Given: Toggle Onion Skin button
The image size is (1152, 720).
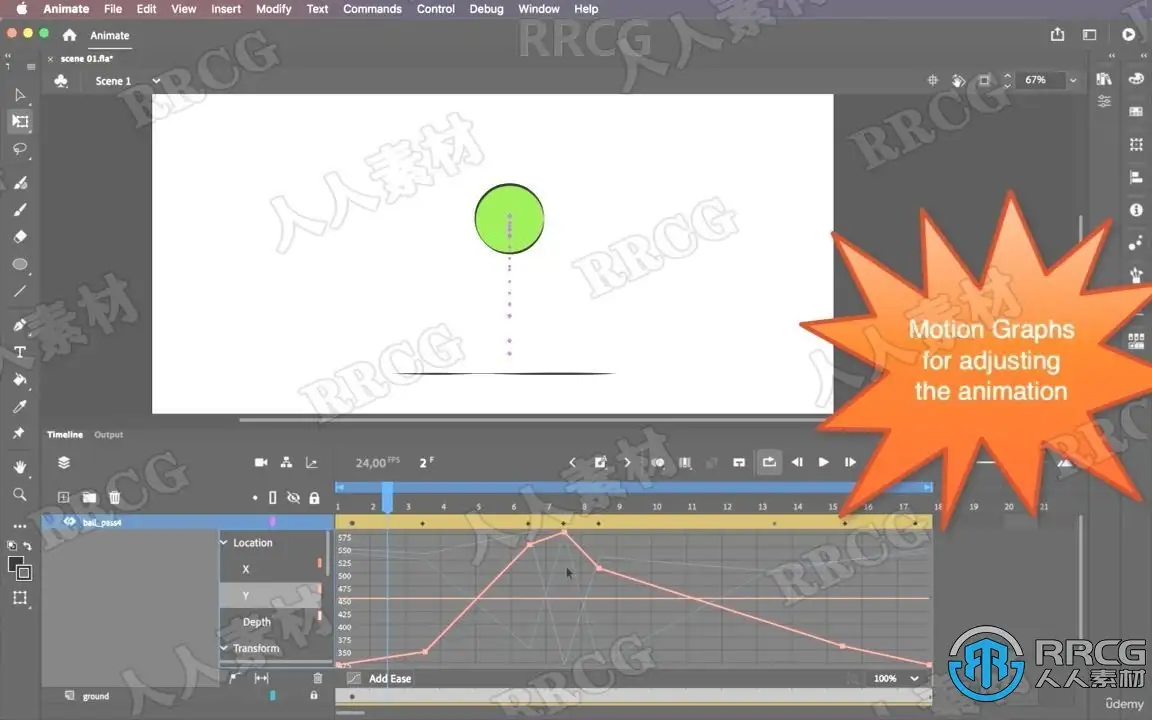Looking at the screenshot, I should (658, 462).
